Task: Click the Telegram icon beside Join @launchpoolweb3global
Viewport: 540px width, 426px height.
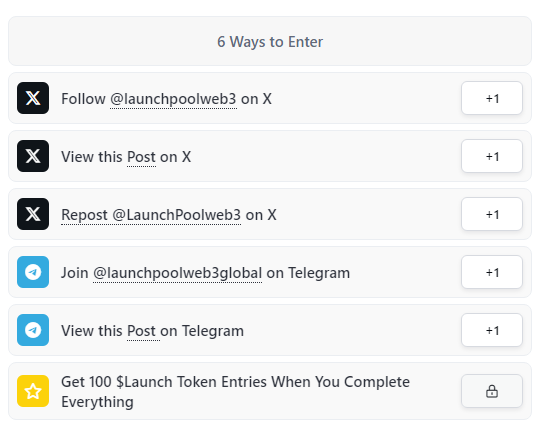Action: 33,272
